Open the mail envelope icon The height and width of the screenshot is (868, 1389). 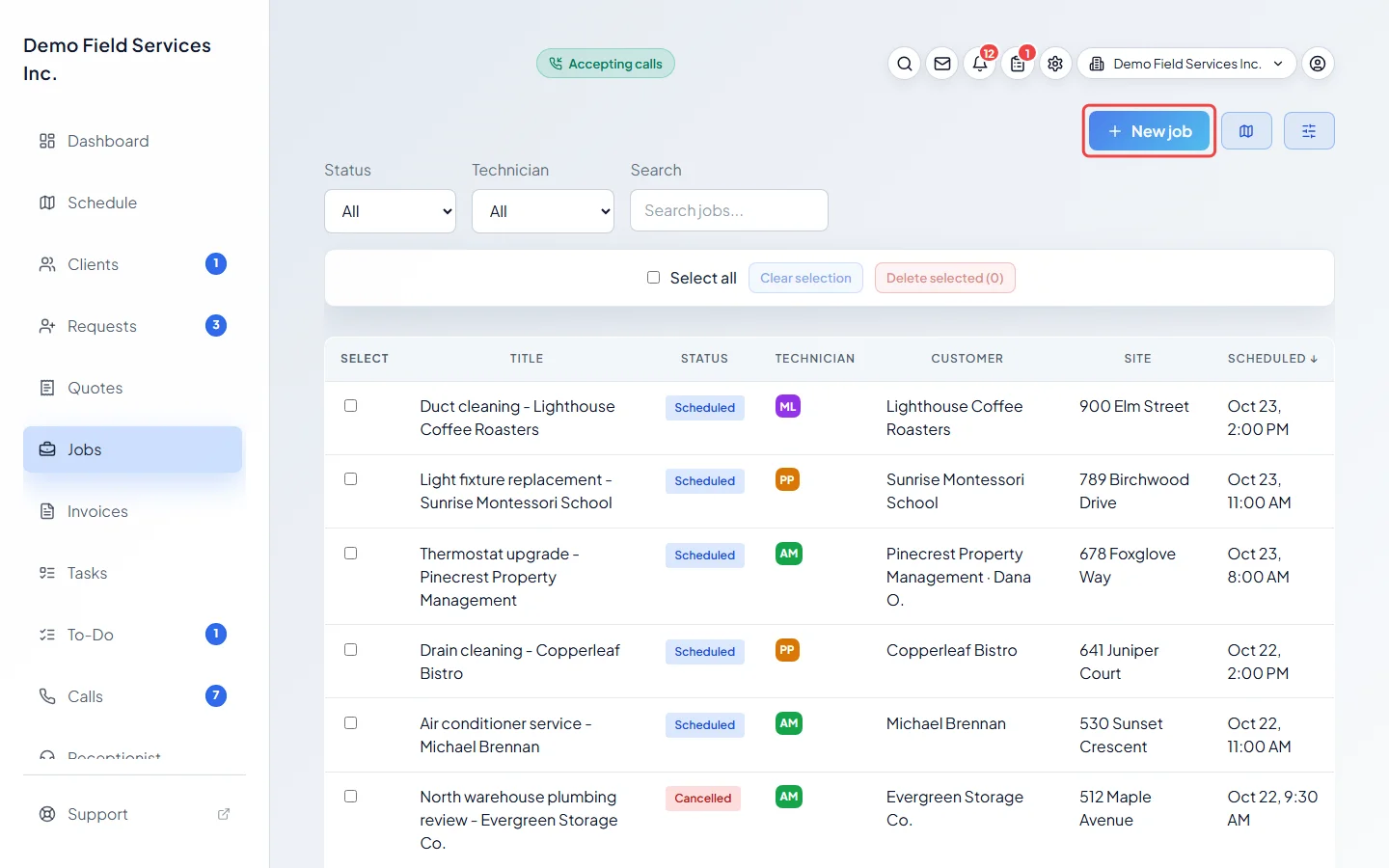[942, 64]
